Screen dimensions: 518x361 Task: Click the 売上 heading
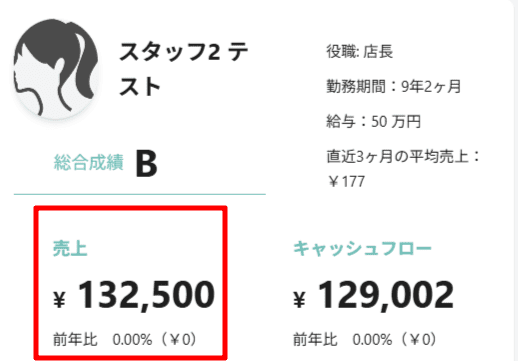70,248
